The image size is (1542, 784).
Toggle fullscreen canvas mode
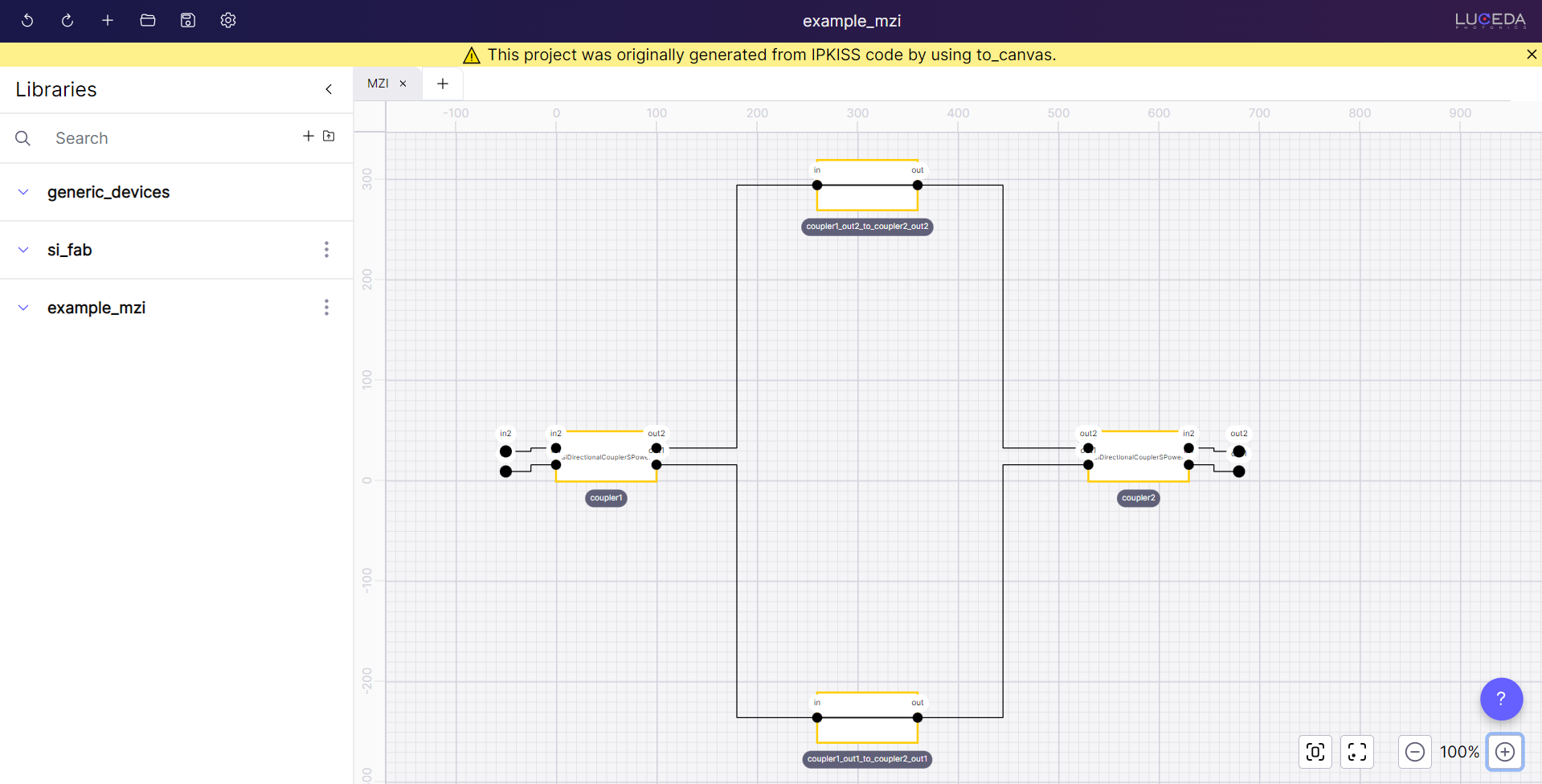[1357, 752]
